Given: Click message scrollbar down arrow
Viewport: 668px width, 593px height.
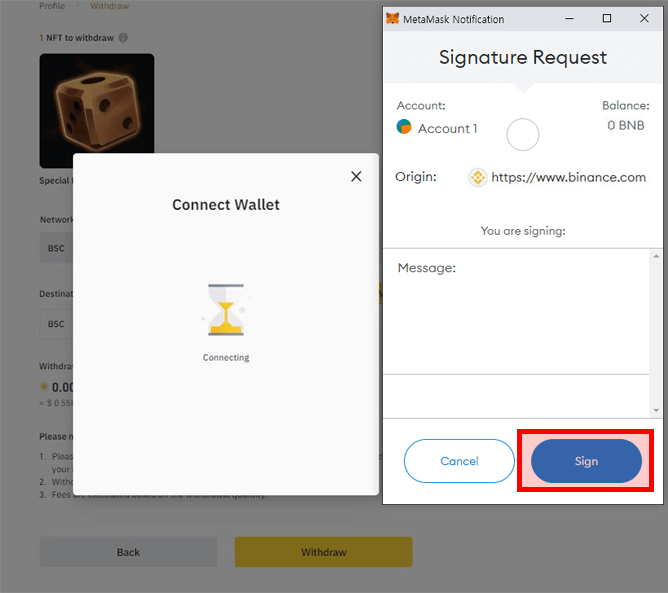Looking at the screenshot, I should tap(656, 410).
